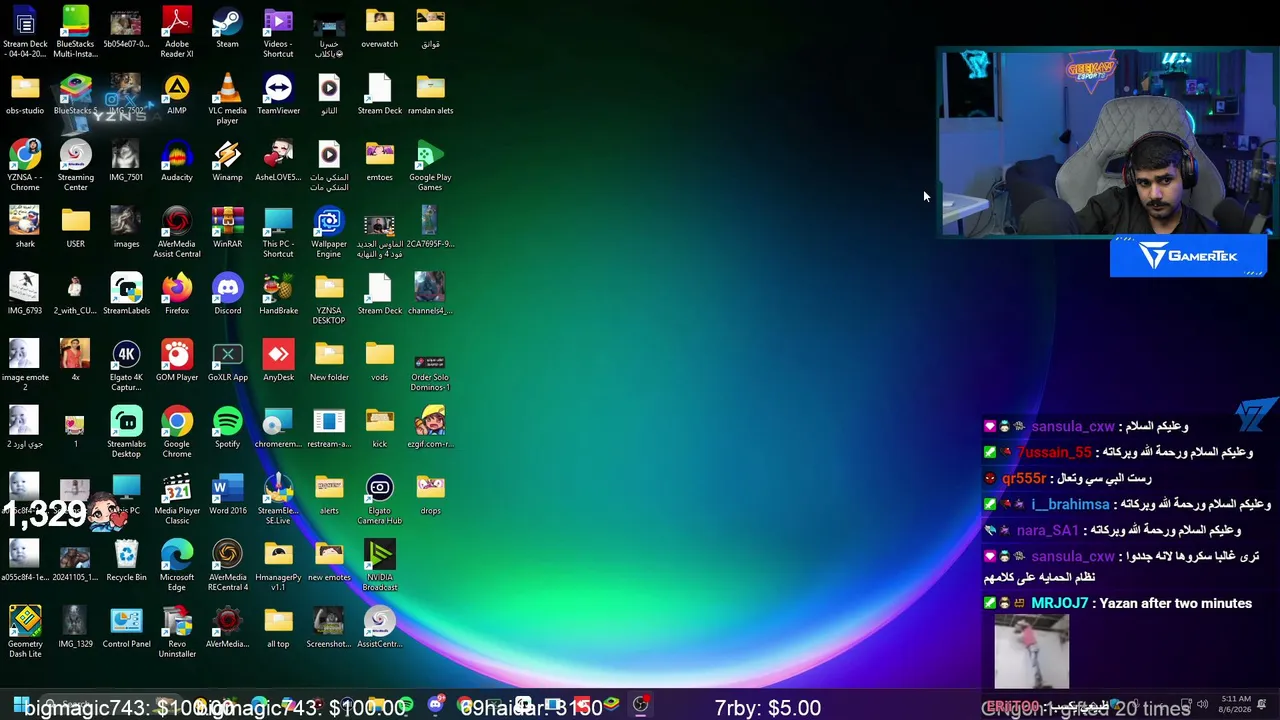Click the obs-studio folder icon

coord(25,94)
